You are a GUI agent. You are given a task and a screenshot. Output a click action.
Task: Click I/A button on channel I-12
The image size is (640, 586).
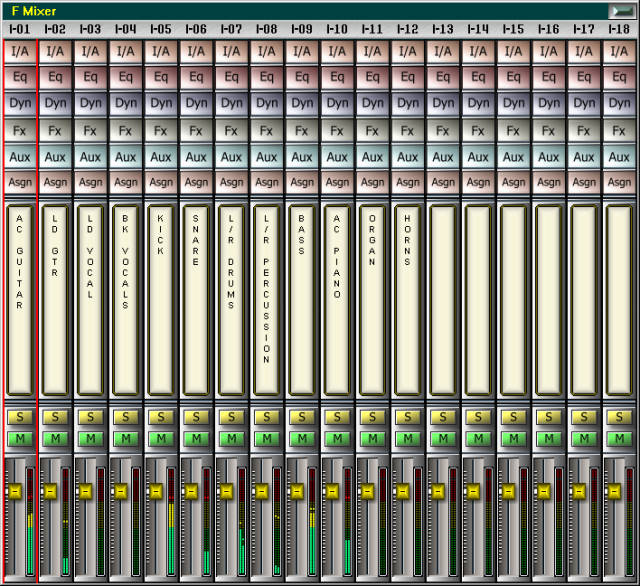407,50
